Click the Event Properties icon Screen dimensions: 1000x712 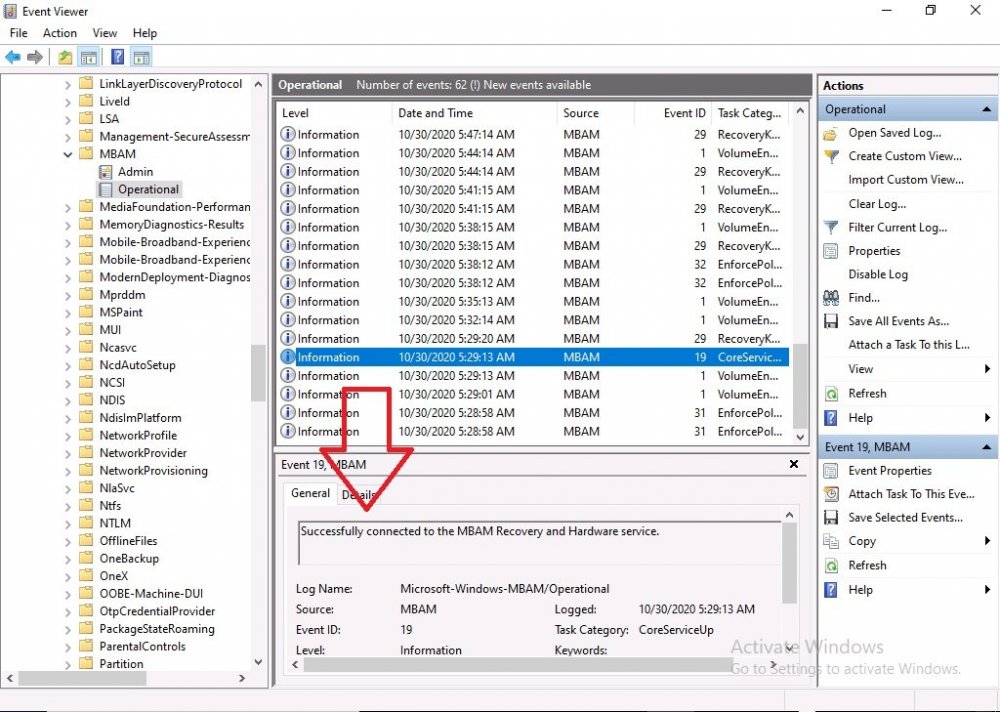pyautogui.click(x=831, y=471)
